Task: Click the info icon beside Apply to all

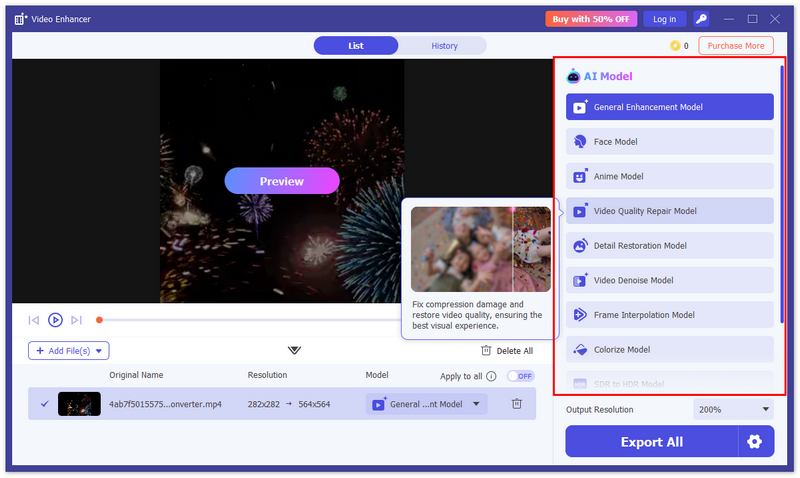Action: coord(491,376)
